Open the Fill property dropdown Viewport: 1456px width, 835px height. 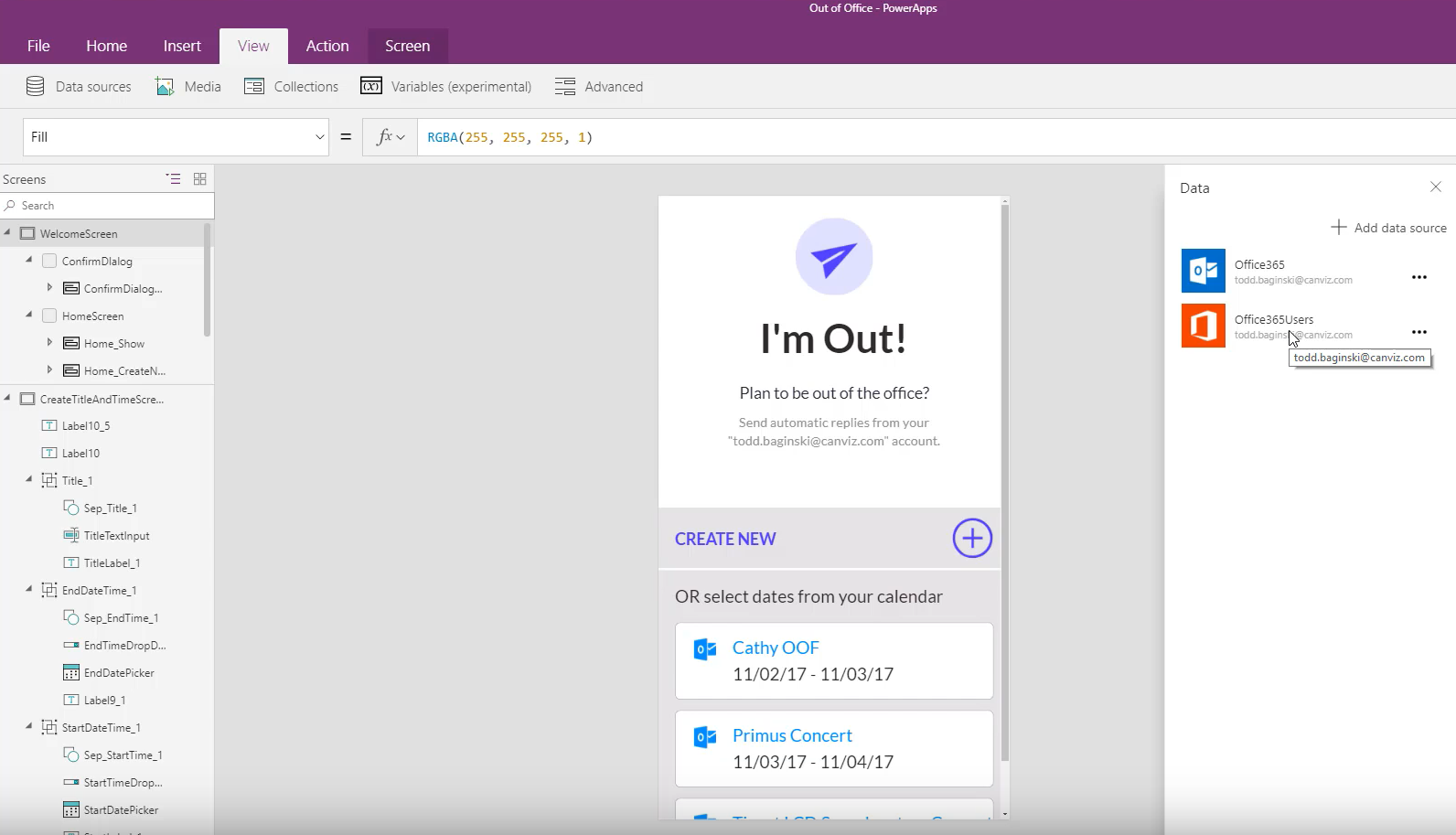(319, 137)
